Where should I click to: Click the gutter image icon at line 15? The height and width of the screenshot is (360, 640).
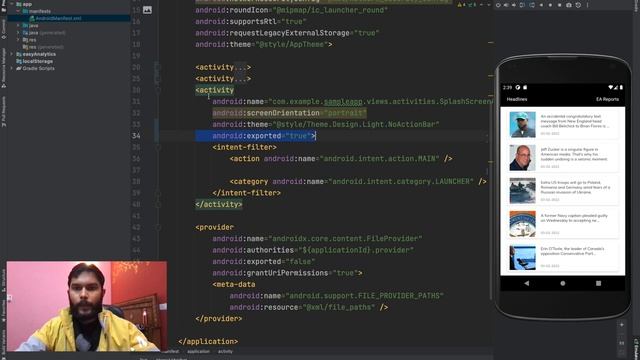pos(147,10)
